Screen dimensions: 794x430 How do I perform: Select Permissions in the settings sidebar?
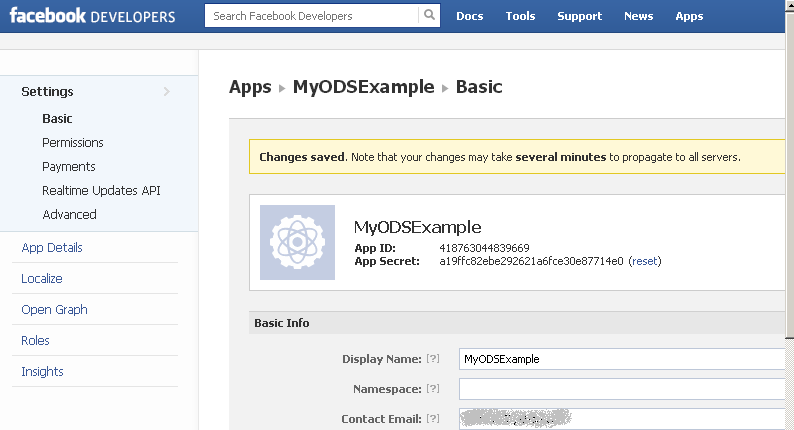point(73,143)
